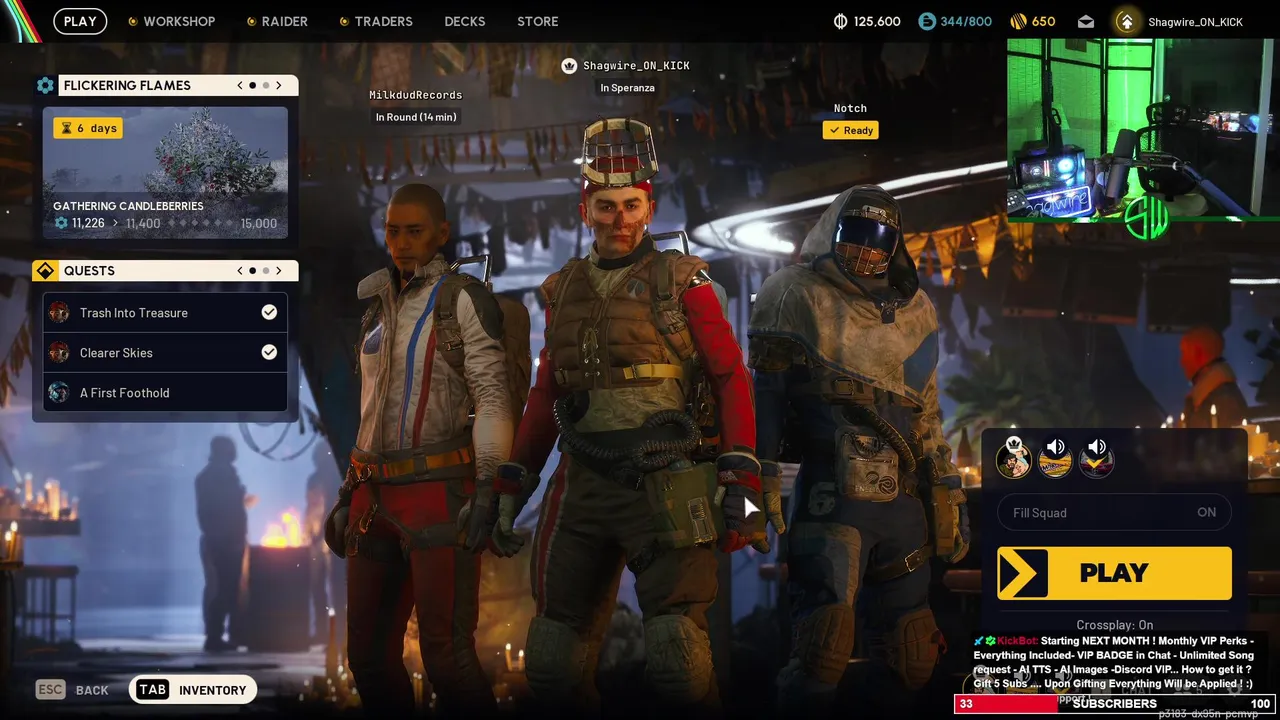
Task: Click the Shagwire_ON_KICK username in top bar
Action: [1195, 22]
